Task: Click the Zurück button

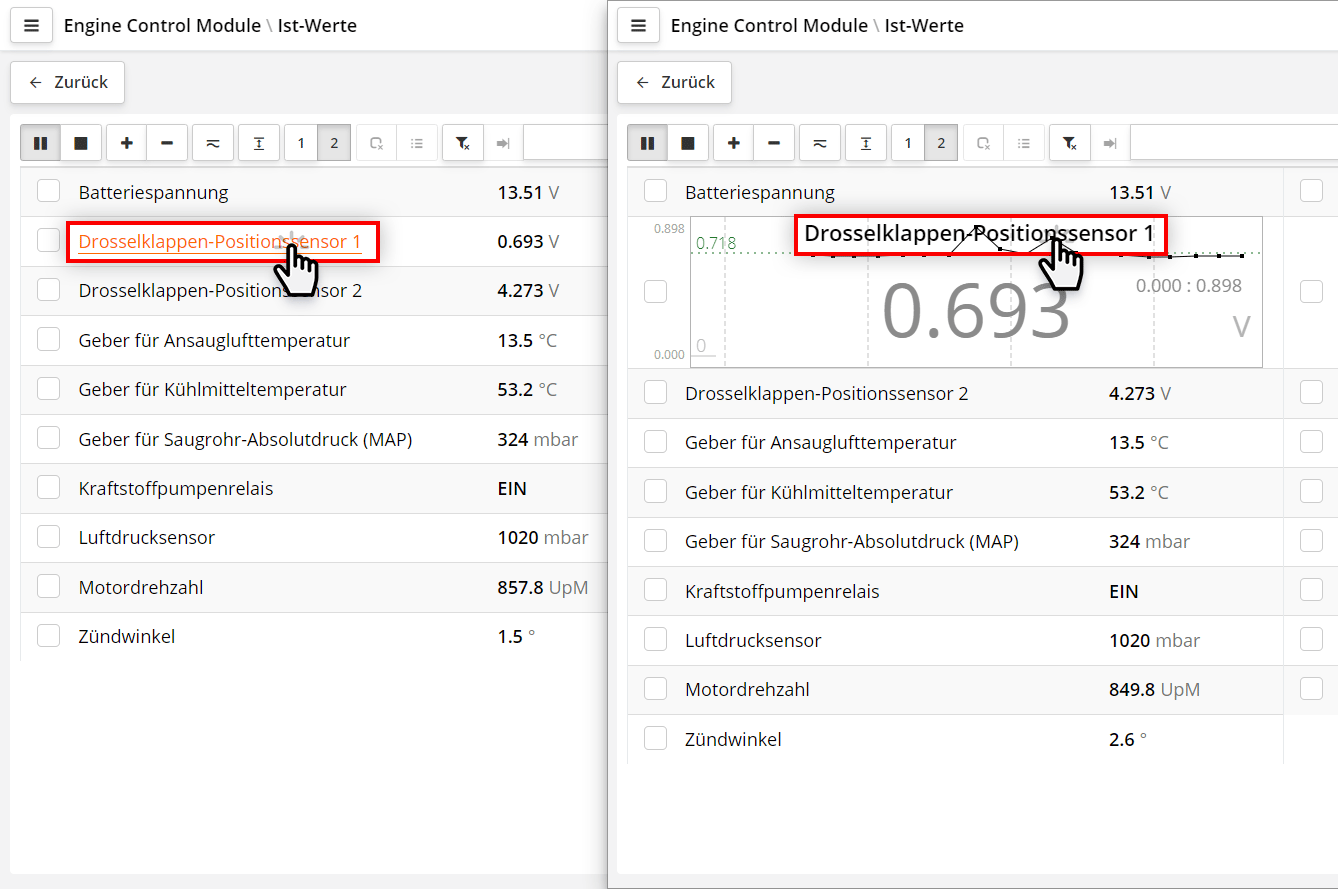Action: 673,82
